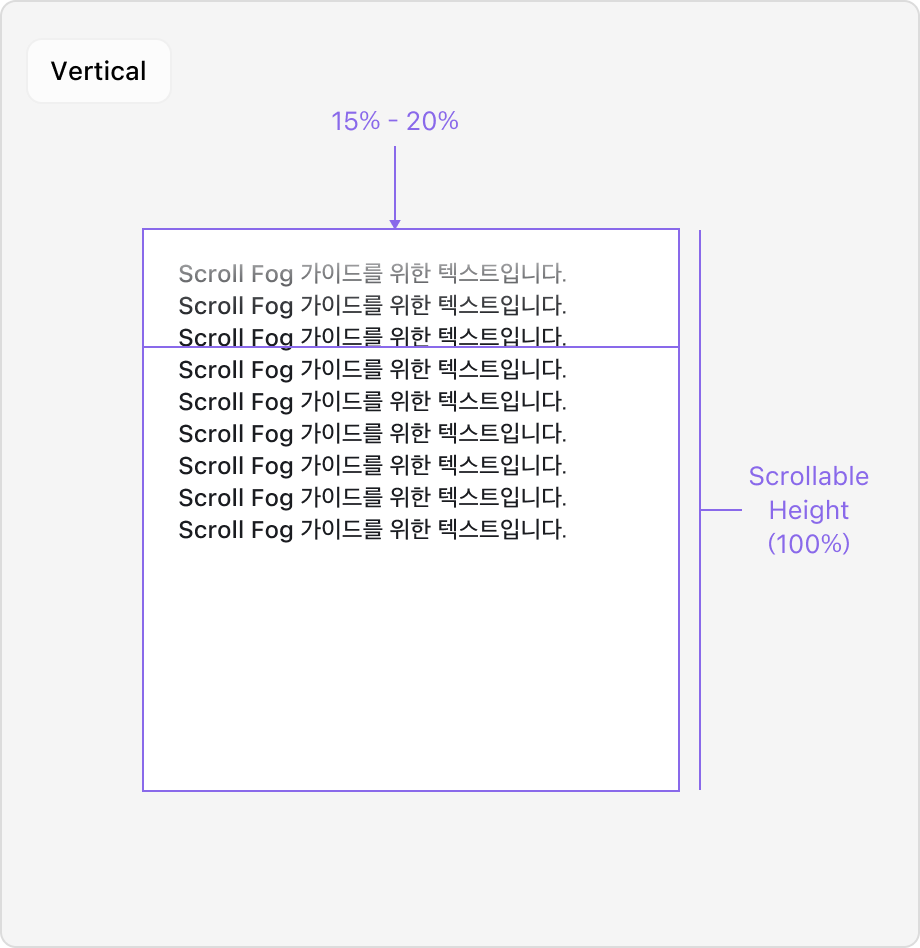Click the "(100%)" text in the height label
Image resolution: width=920 pixels, height=948 pixels.
[x=808, y=544]
